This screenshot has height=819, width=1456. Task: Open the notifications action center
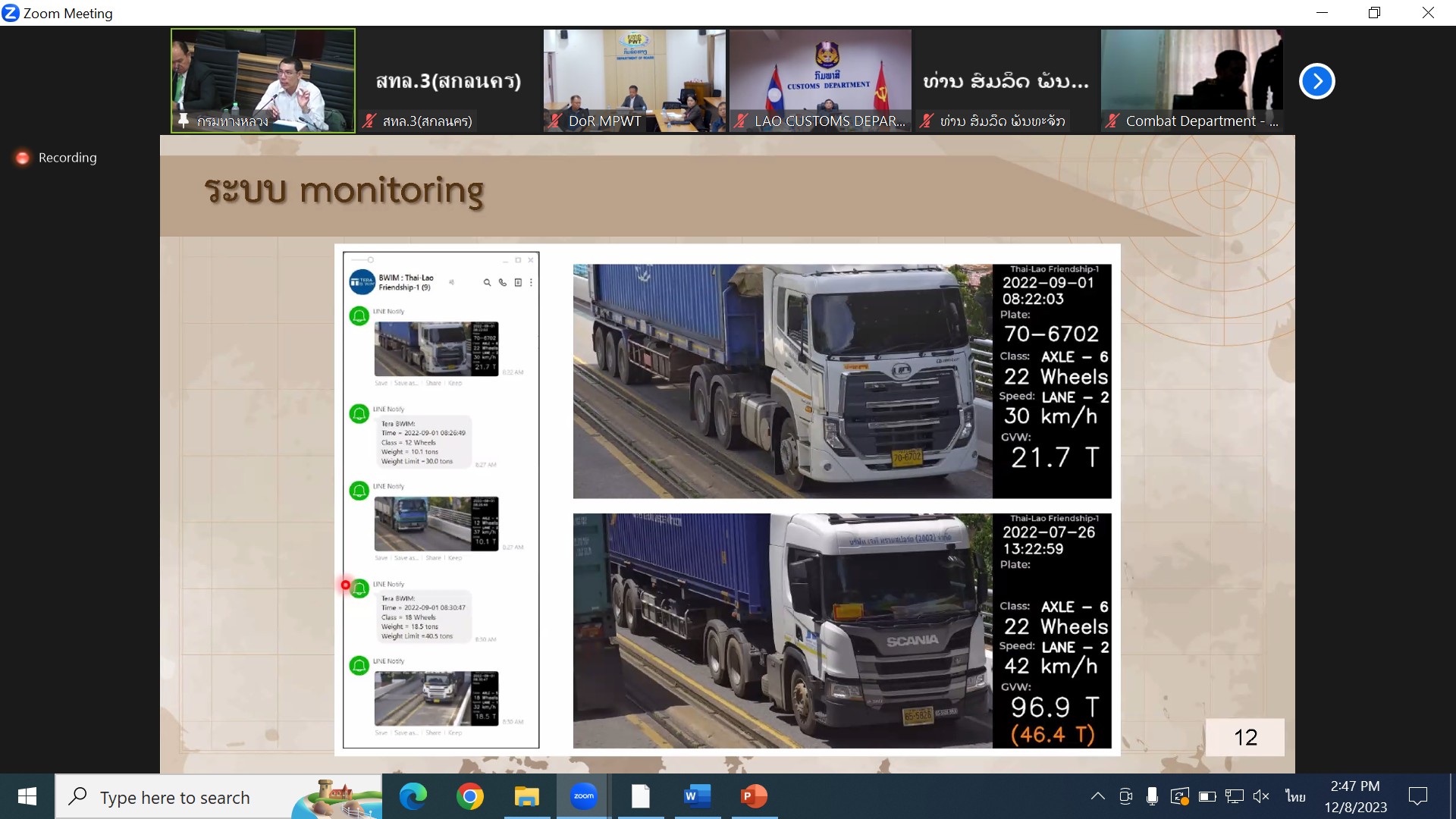(1417, 796)
